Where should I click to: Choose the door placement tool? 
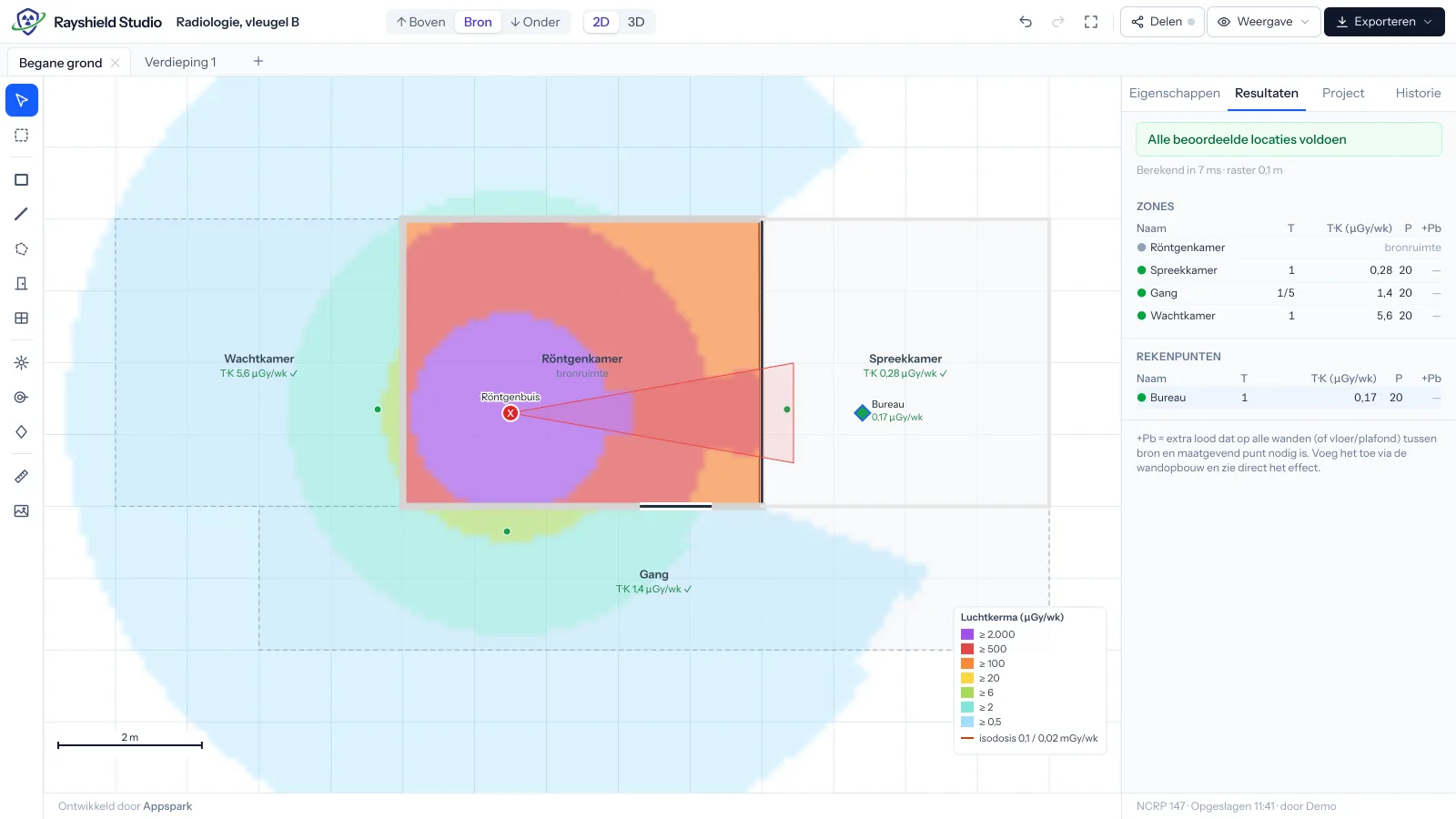click(x=22, y=284)
